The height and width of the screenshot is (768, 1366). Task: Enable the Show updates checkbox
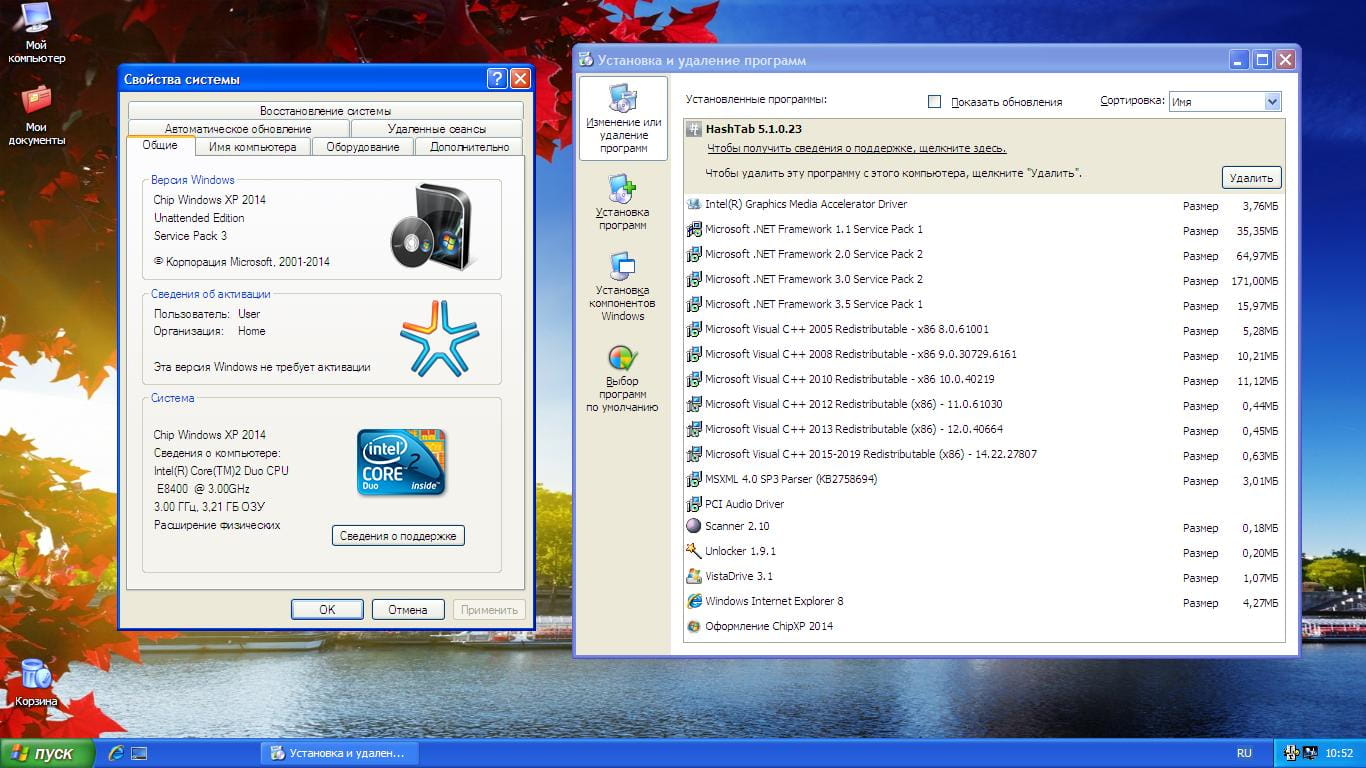pyautogui.click(x=935, y=102)
